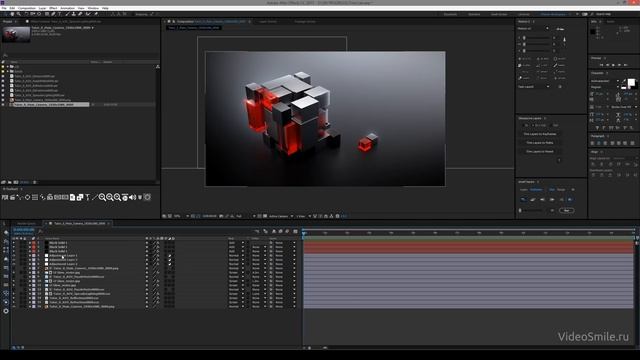
Task: Jump to first frame in Preview panel
Action: click(601, 65)
